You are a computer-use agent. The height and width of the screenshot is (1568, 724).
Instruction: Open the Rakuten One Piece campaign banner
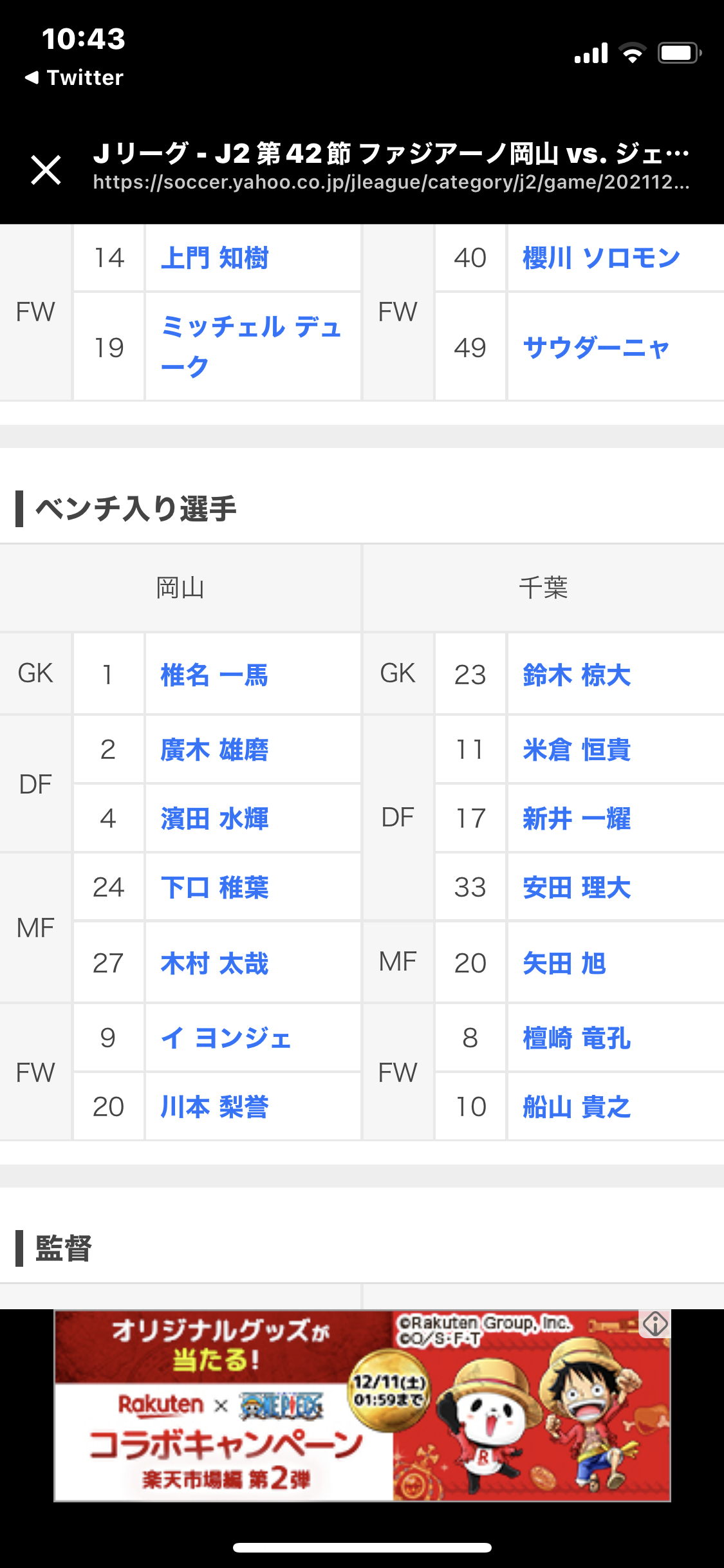[x=362, y=1406]
